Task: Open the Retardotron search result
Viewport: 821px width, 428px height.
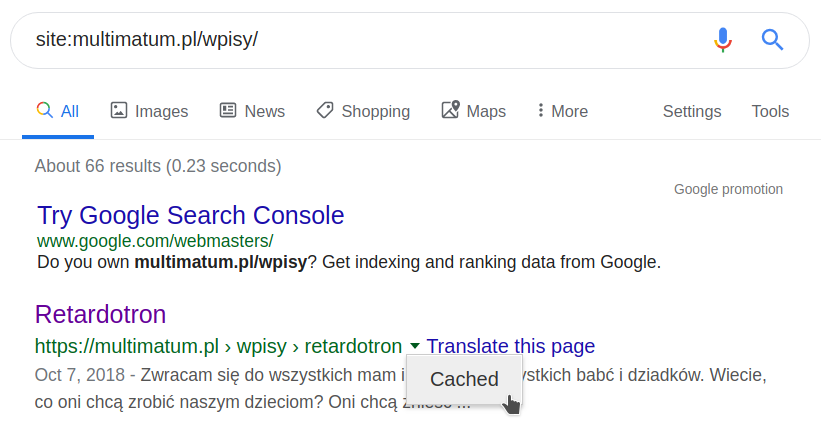Action: [100, 315]
